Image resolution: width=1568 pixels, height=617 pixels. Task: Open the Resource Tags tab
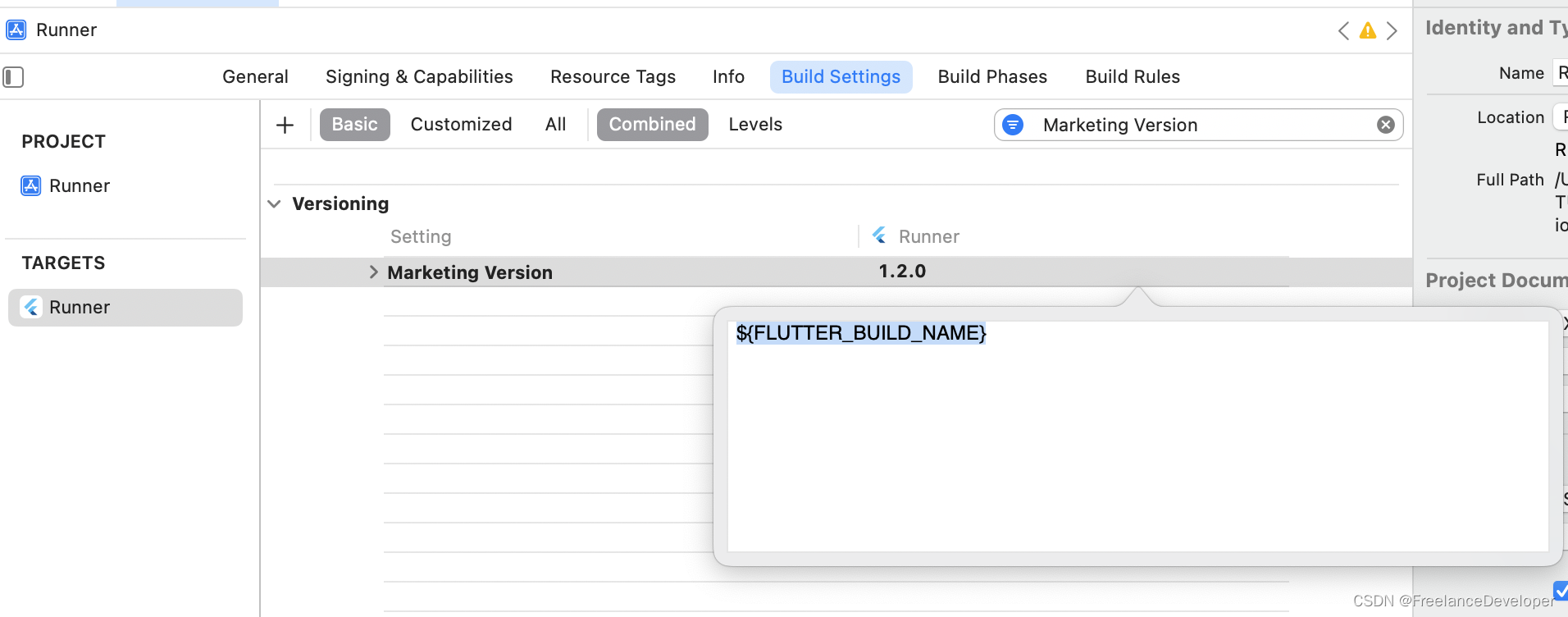point(613,77)
